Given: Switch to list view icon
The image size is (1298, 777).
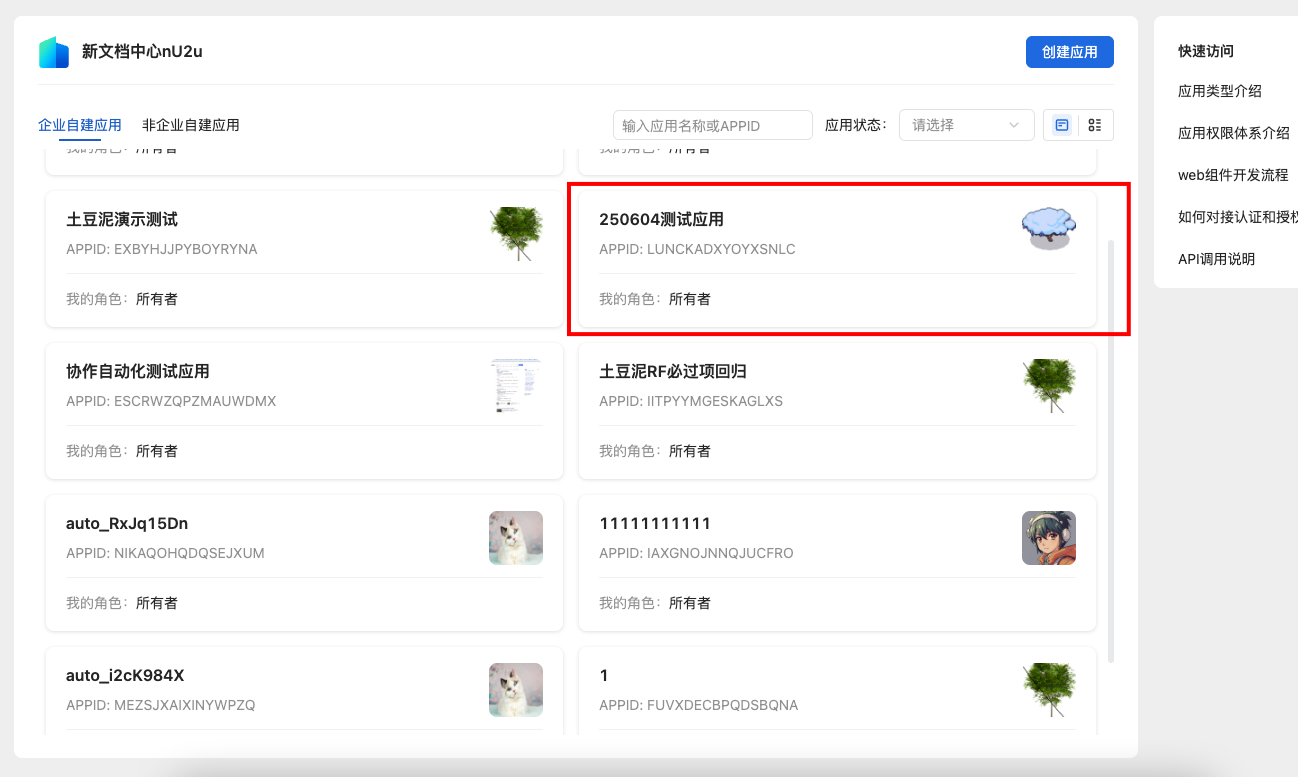Looking at the screenshot, I should pyautogui.click(x=1095, y=125).
